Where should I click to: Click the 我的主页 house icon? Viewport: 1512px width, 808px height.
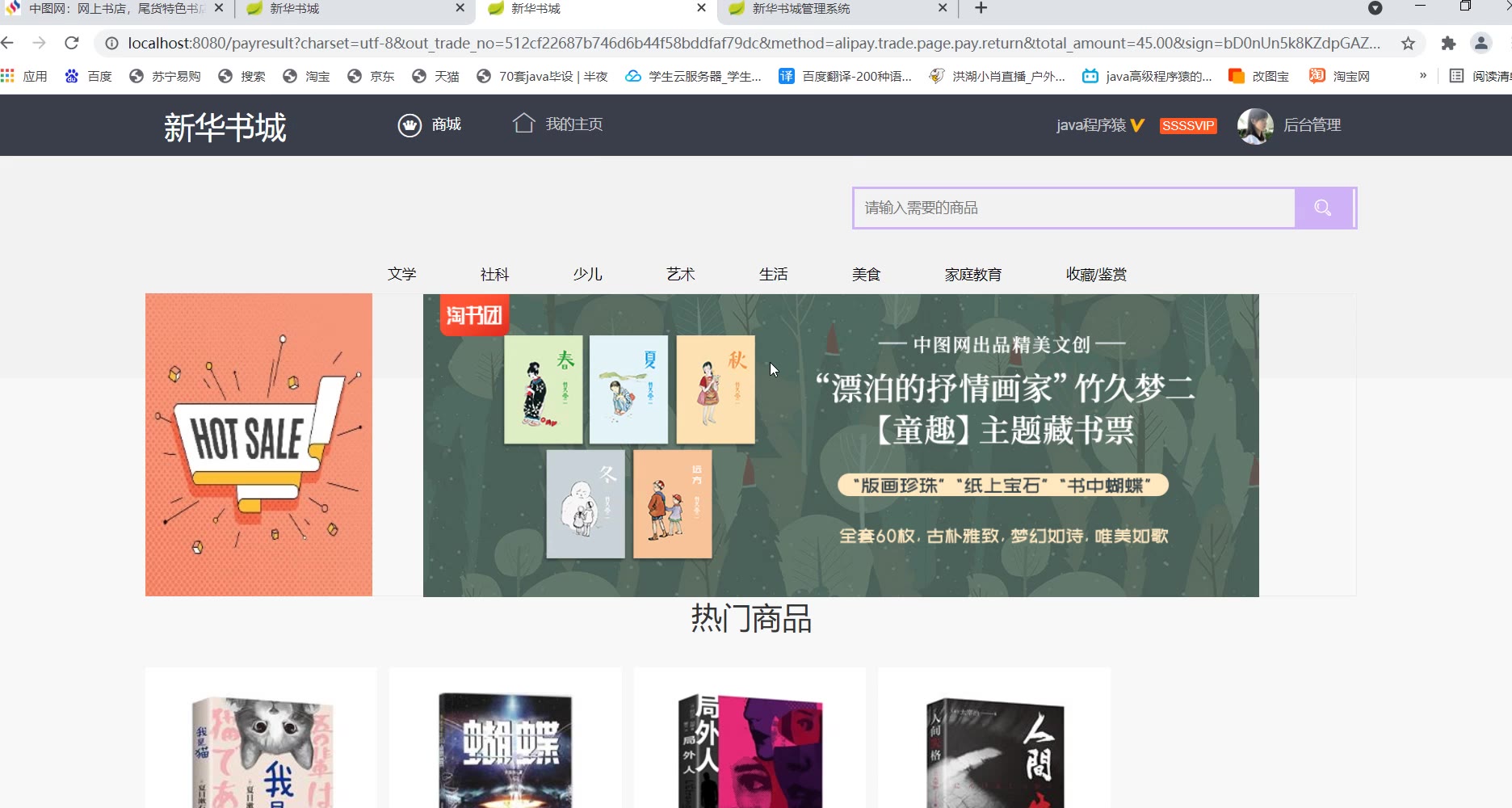(x=523, y=123)
